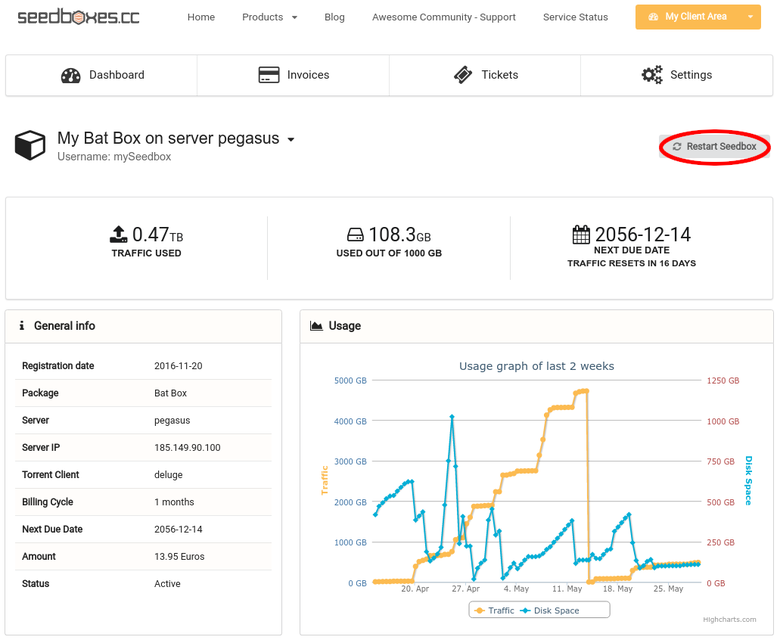Click the Dashboard speedometer icon
780x640 pixels.
[71, 75]
